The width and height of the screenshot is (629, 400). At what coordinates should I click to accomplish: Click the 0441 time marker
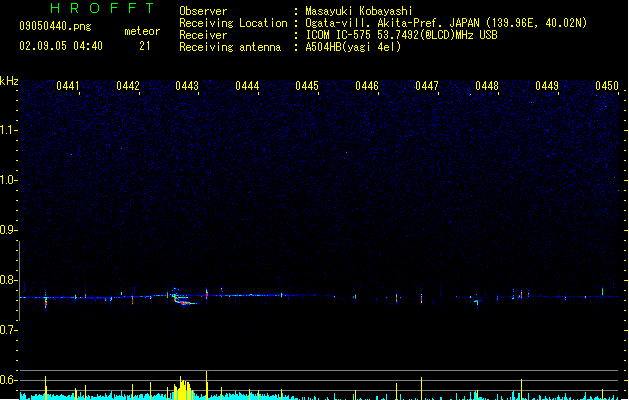click(67, 86)
